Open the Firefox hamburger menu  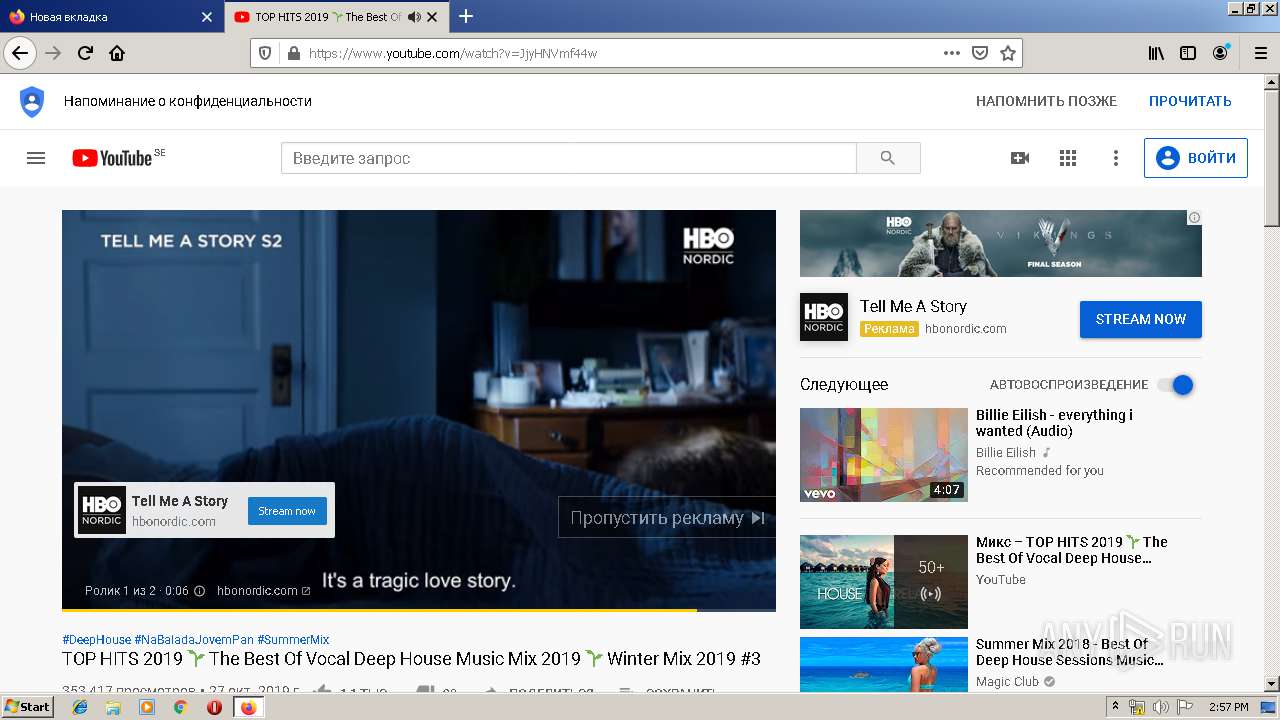[1259, 53]
